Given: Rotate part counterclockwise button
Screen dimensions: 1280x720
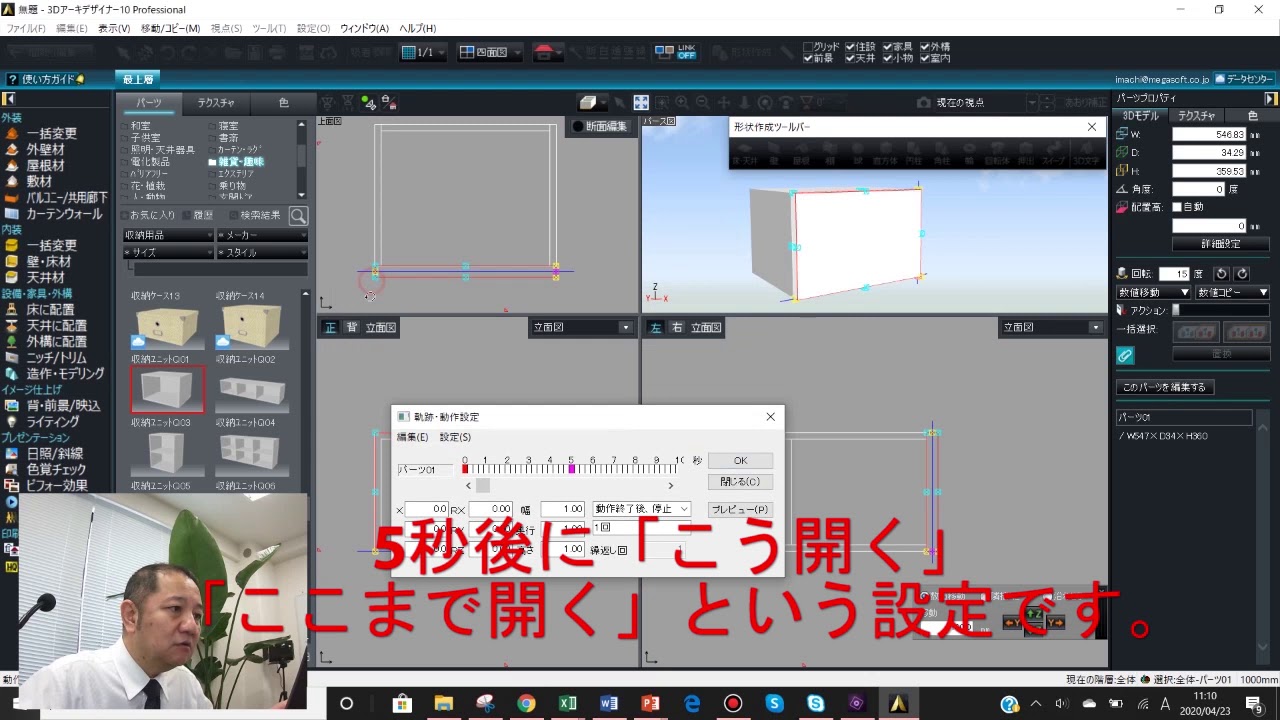Looking at the screenshot, I should 1221,274.
